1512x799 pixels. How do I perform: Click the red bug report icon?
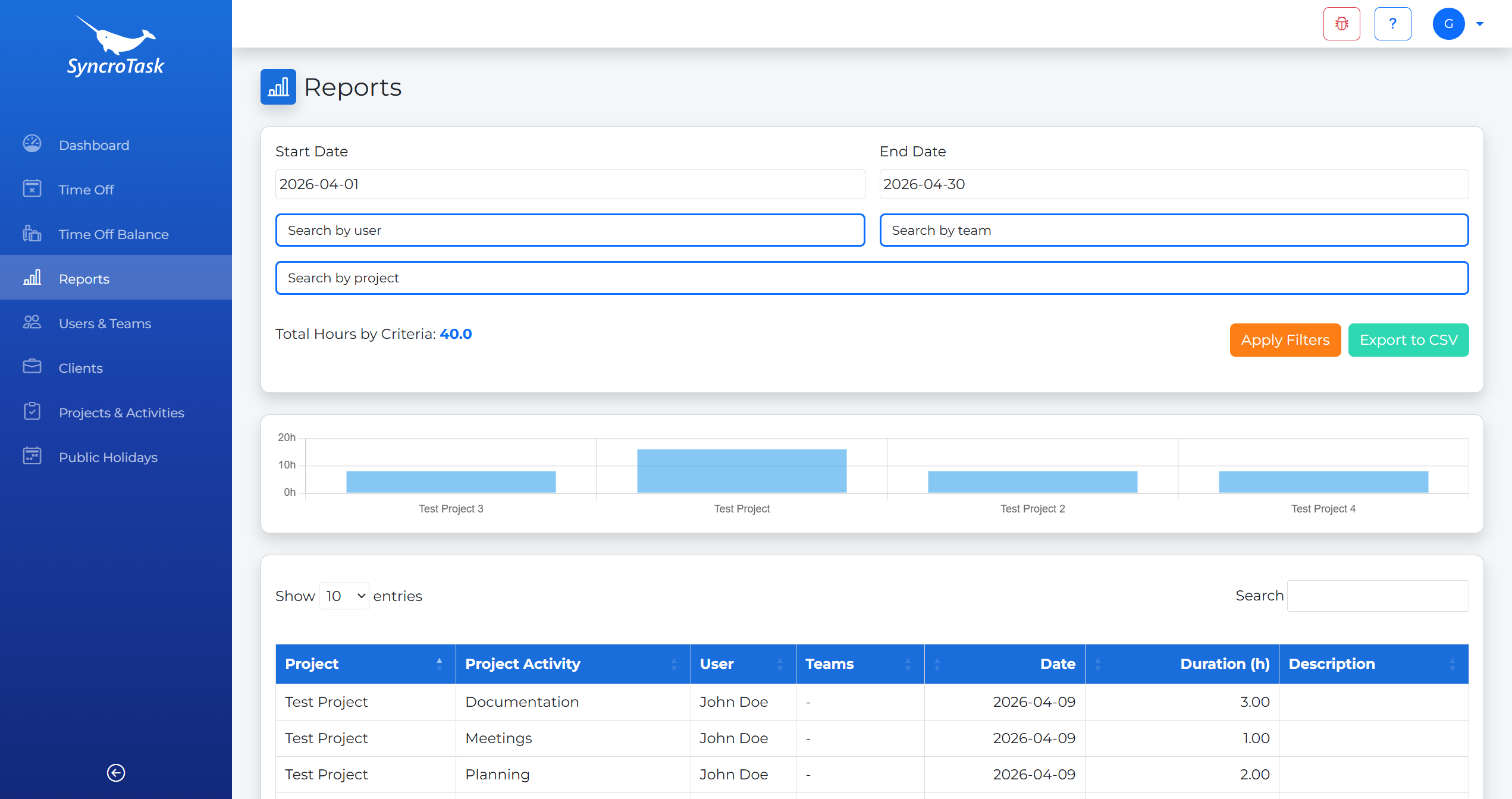click(x=1341, y=24)
